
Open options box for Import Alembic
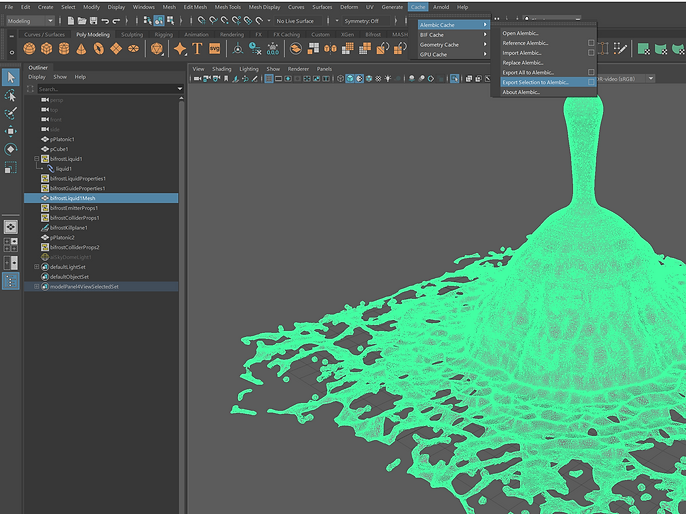[591, 53]
